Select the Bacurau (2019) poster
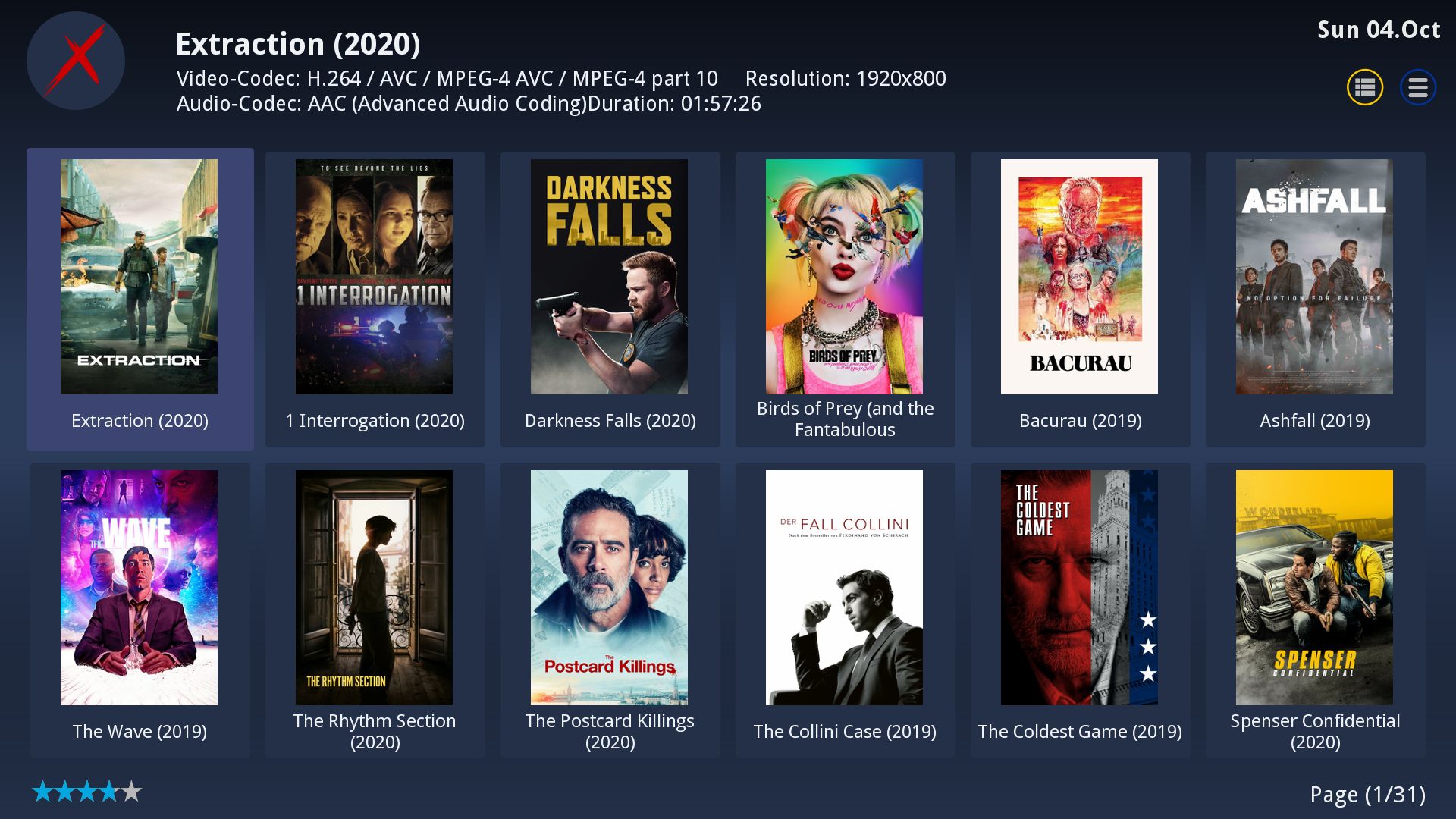 [x=1079, y=277]
